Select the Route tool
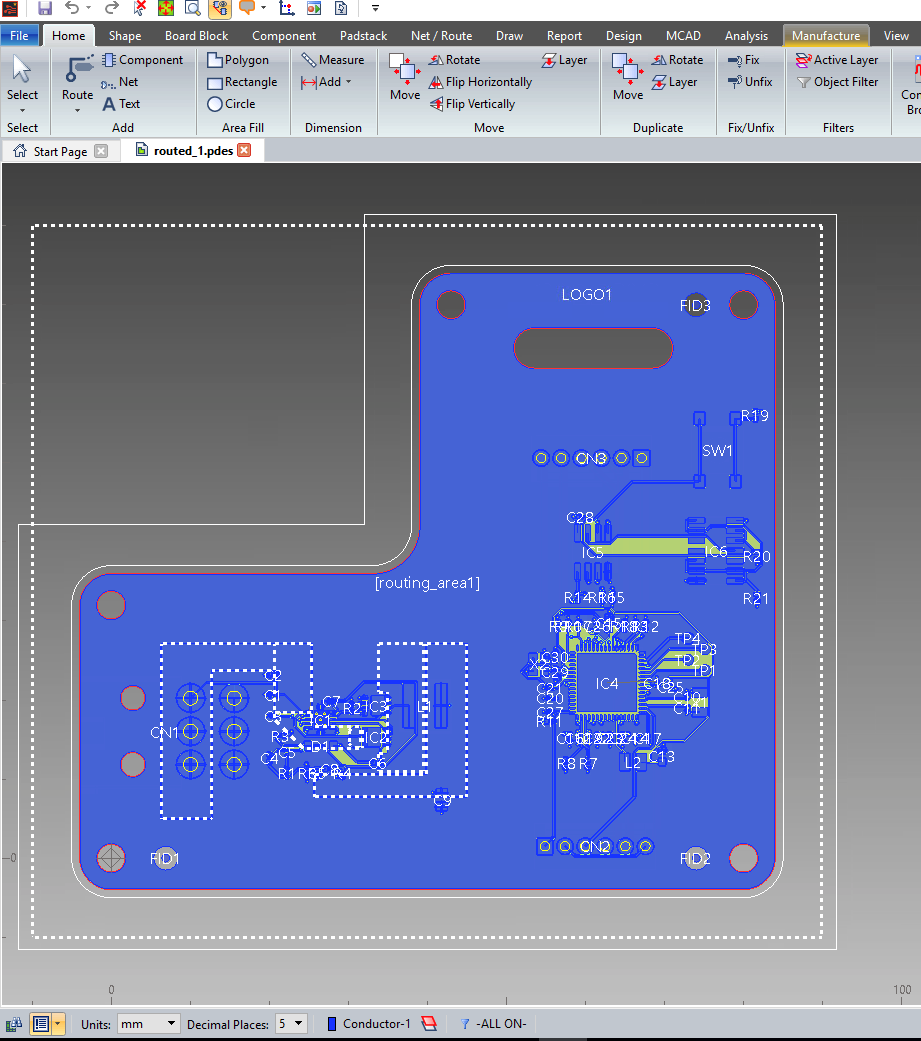Screen dimensions: 921x1041 77,78
